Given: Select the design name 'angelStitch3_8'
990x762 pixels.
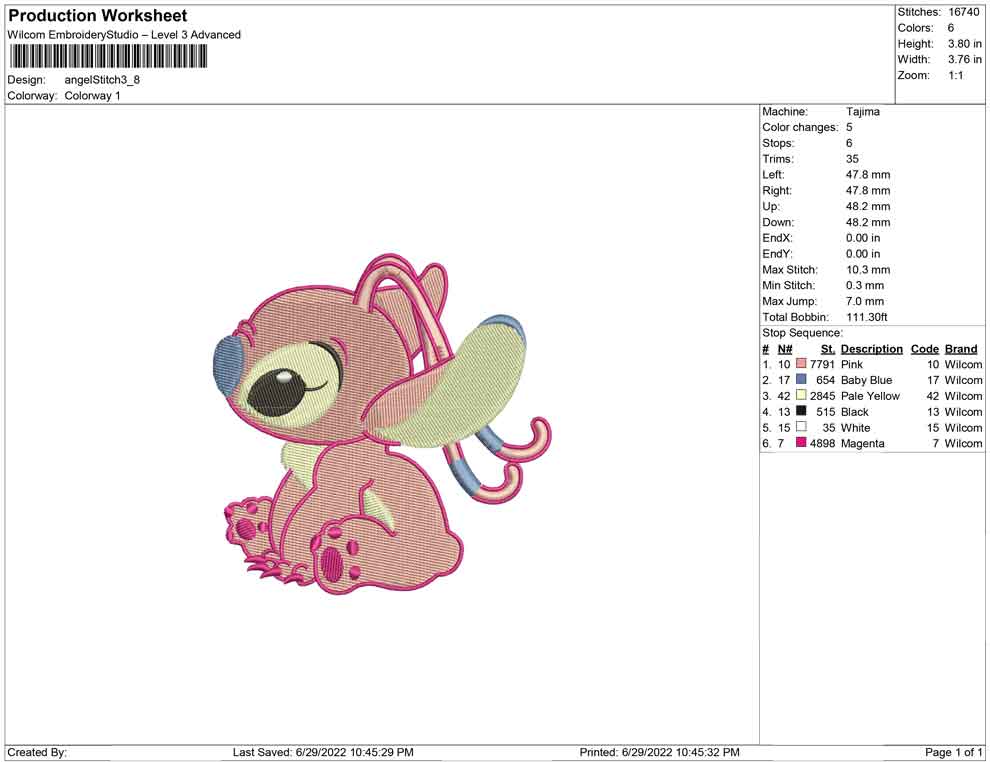Looking at the screenshot, I should coord(102,80).
